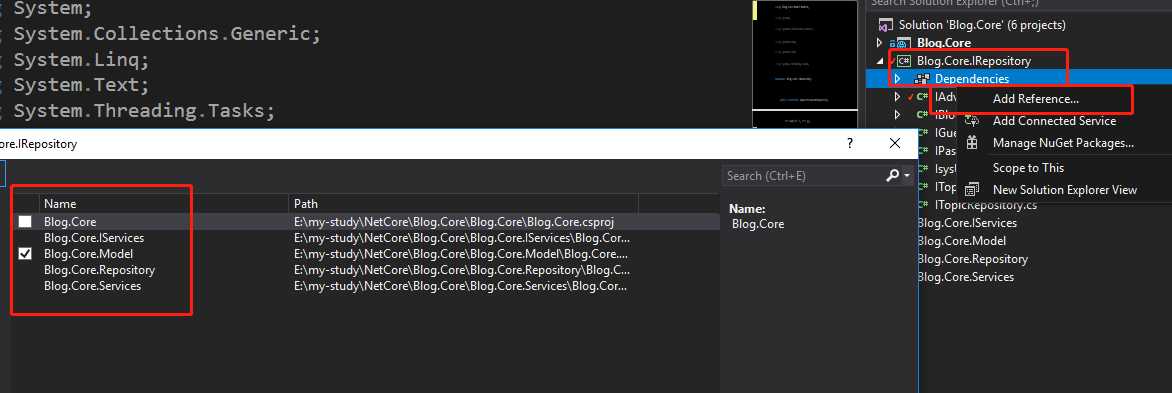Click the magnifier icon in dialog search box
This screenshot has height=393, width=1172.
(x=892, y=176)
